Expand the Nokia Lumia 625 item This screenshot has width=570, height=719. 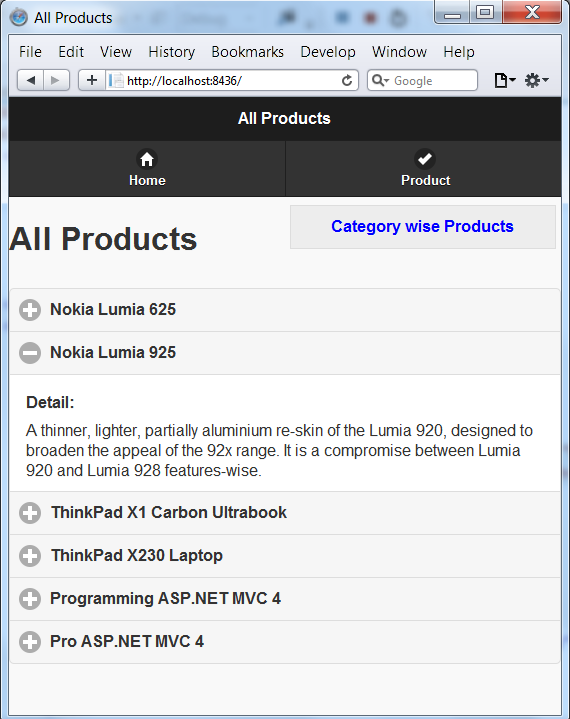285,310
